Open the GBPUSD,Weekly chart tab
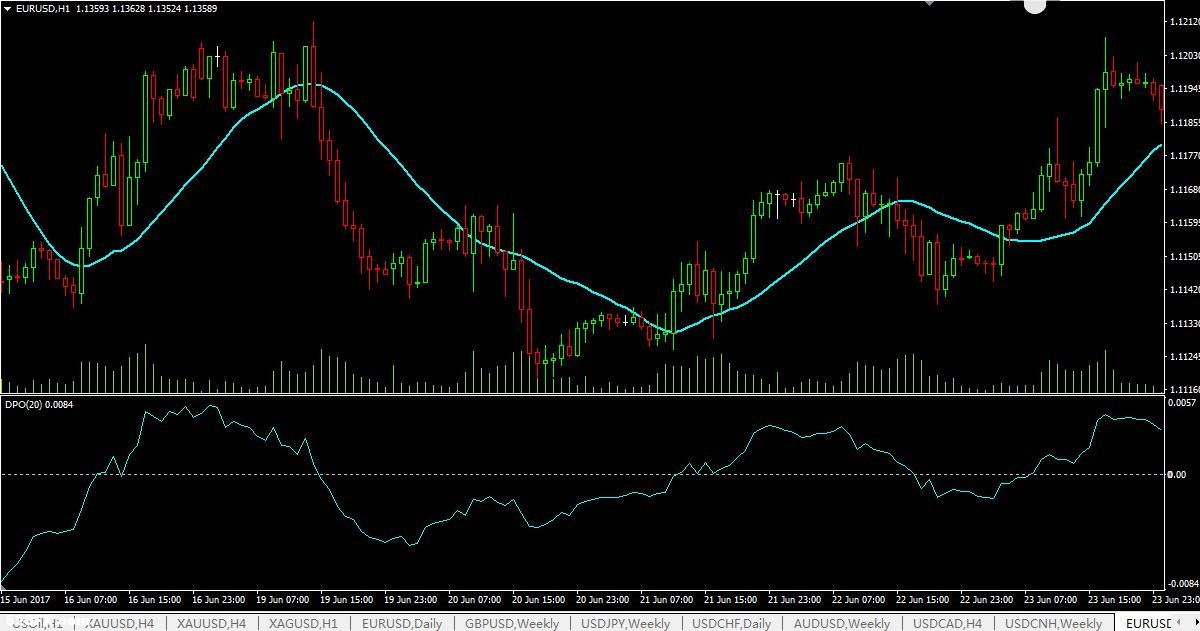The image size is (1200, 631). pyautogui.click(x=512, y=623)
